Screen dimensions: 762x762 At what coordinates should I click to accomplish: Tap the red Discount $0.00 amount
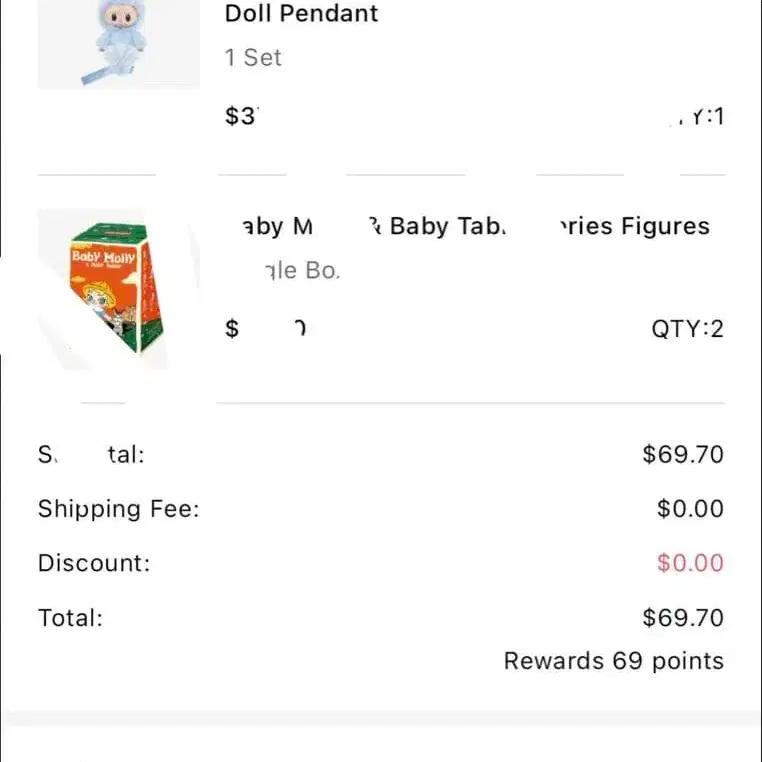(x=689, y=563)
